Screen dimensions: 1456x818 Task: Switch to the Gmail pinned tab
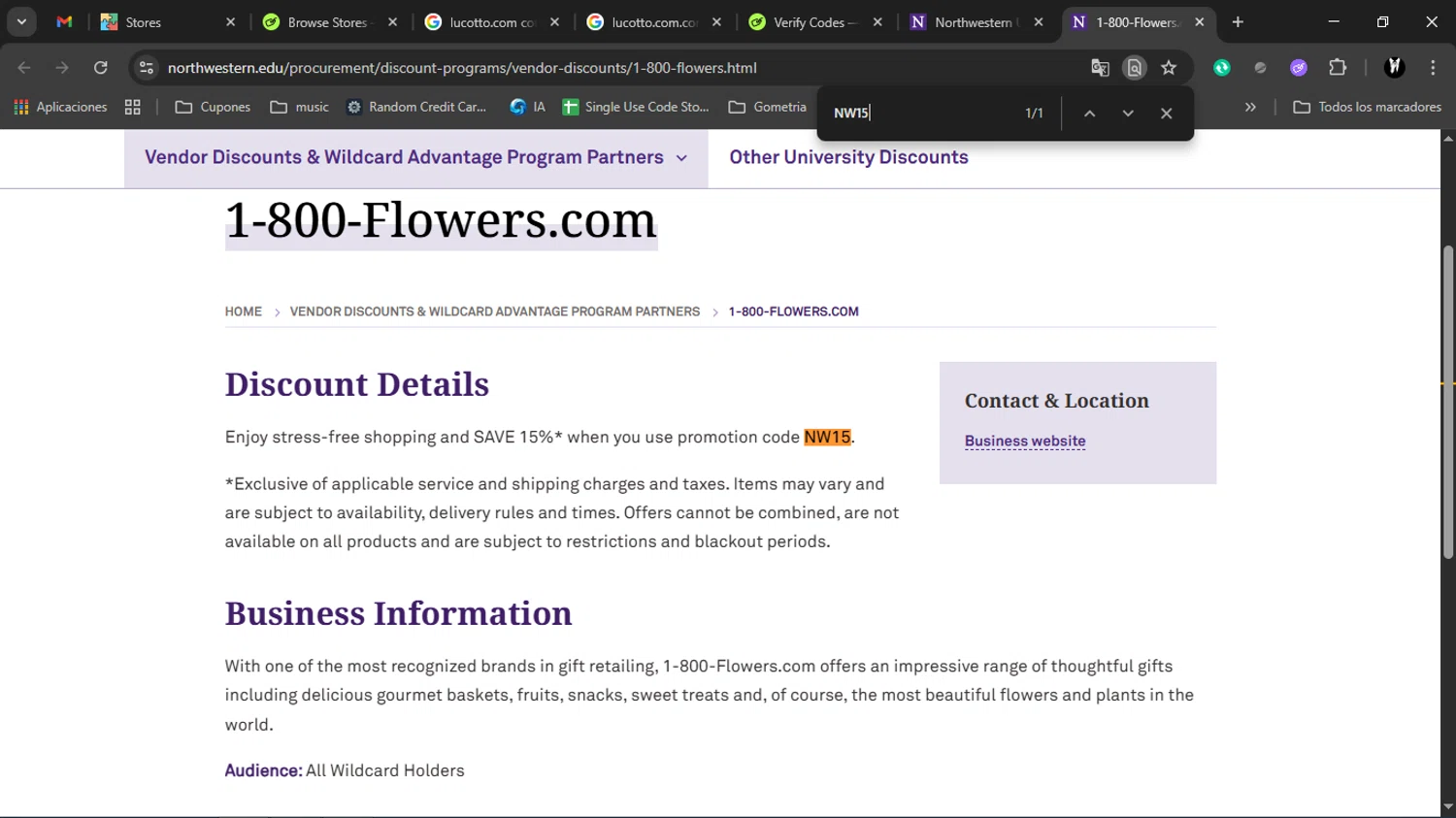point(64,21)
